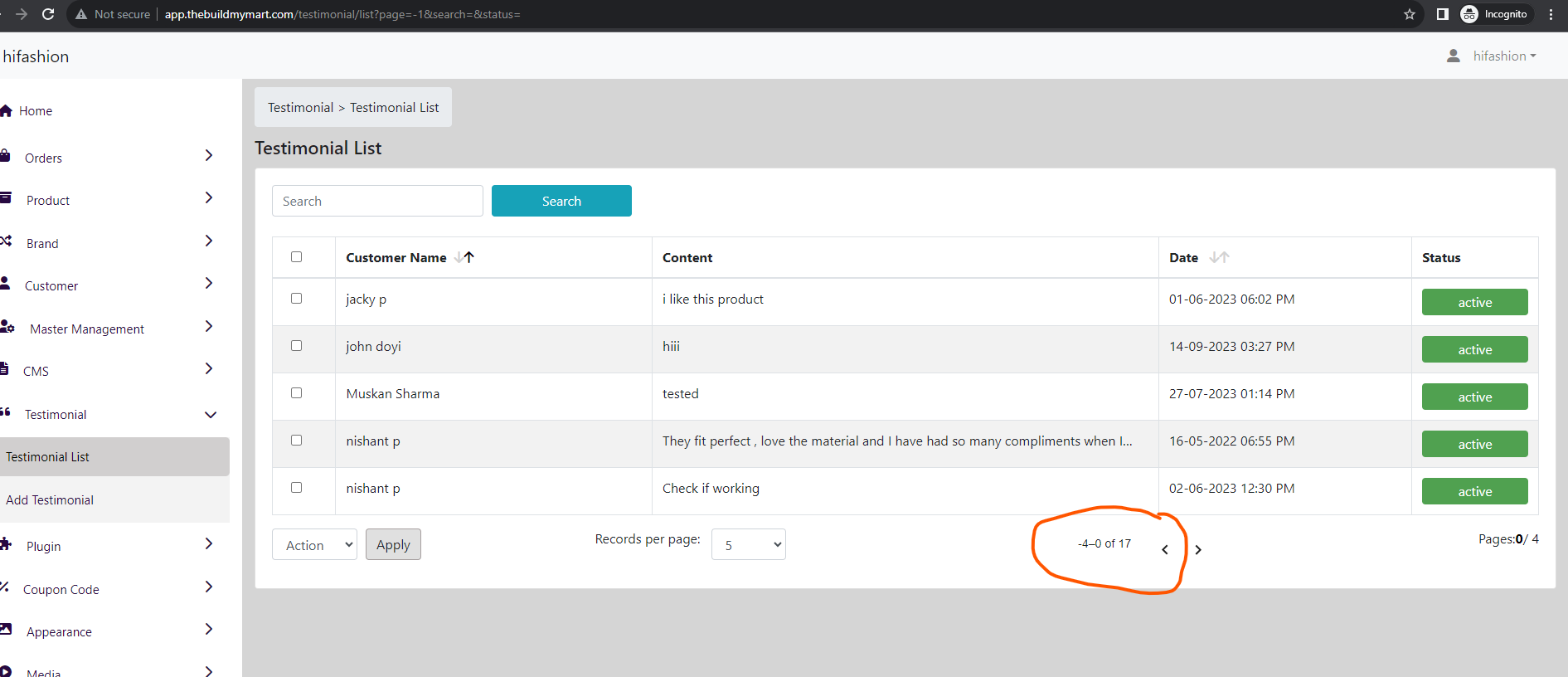Click the Coupon Code percent icon
This screenshot has width=1568, height=677.
coord(4,587)
